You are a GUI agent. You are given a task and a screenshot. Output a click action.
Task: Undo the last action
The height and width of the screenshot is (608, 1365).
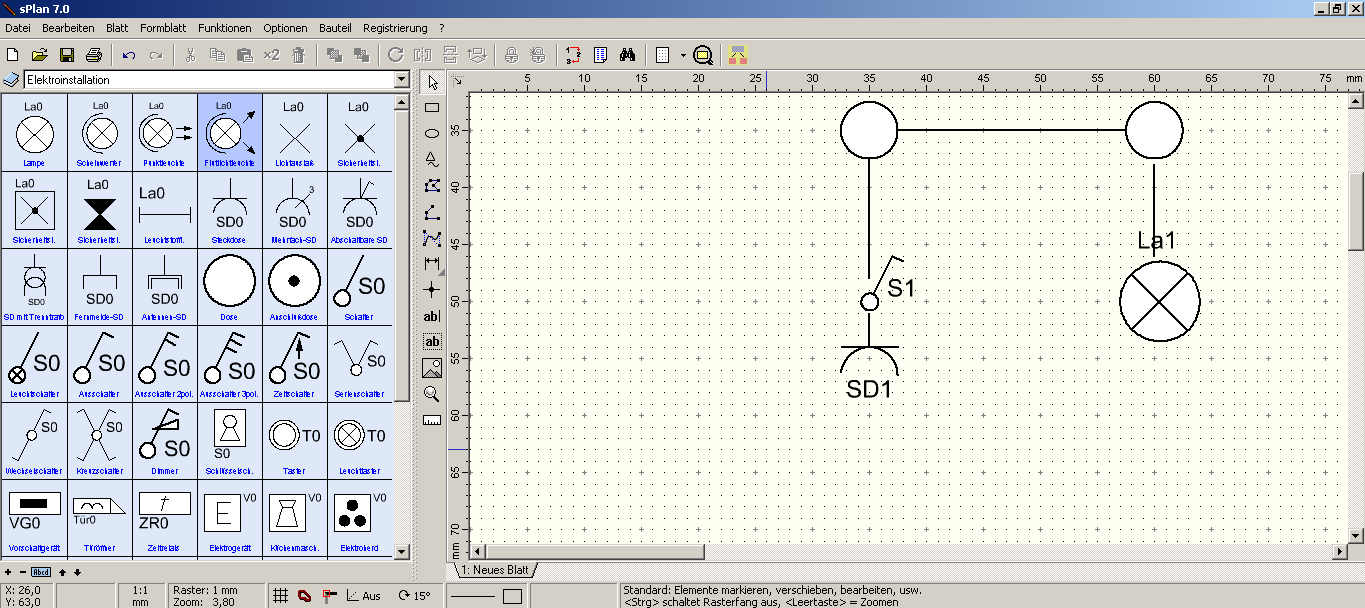point(129,55)
